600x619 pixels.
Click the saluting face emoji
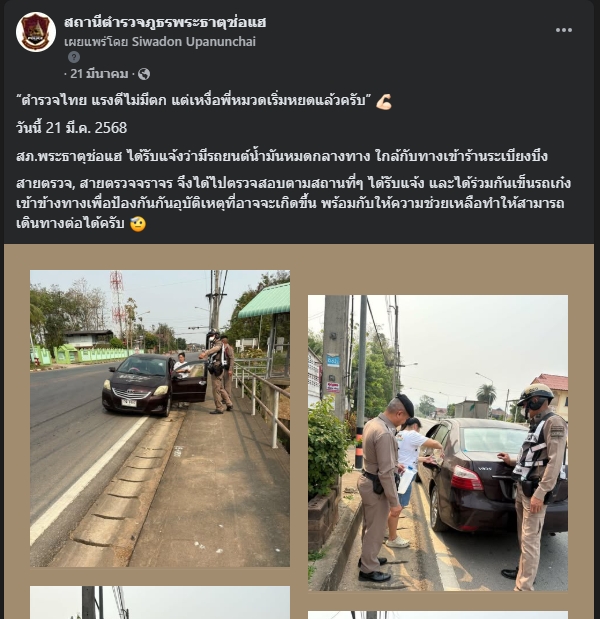pos(138,224)
